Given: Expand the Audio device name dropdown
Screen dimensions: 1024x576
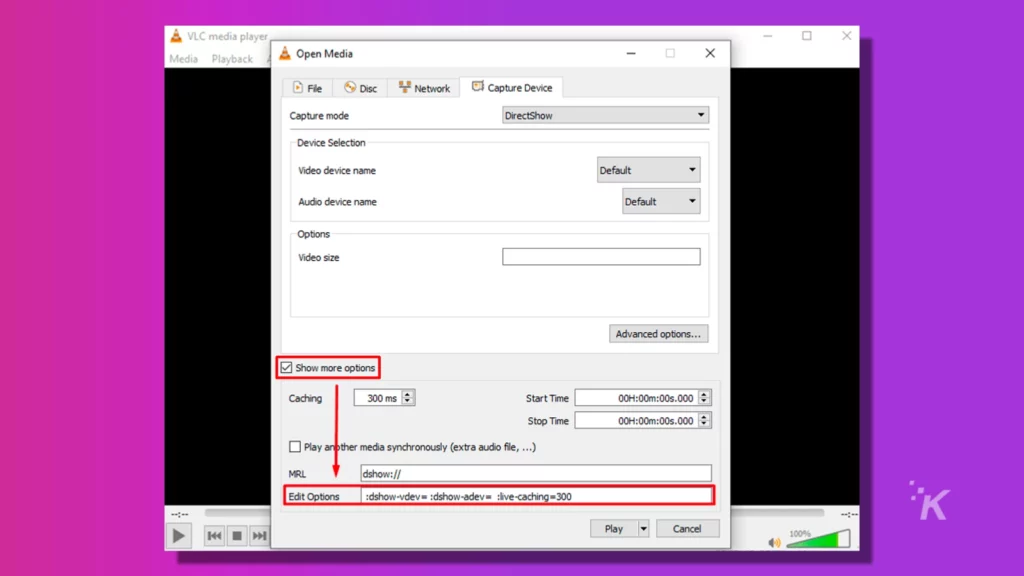Looking at the screenshot, I should 661,202.
